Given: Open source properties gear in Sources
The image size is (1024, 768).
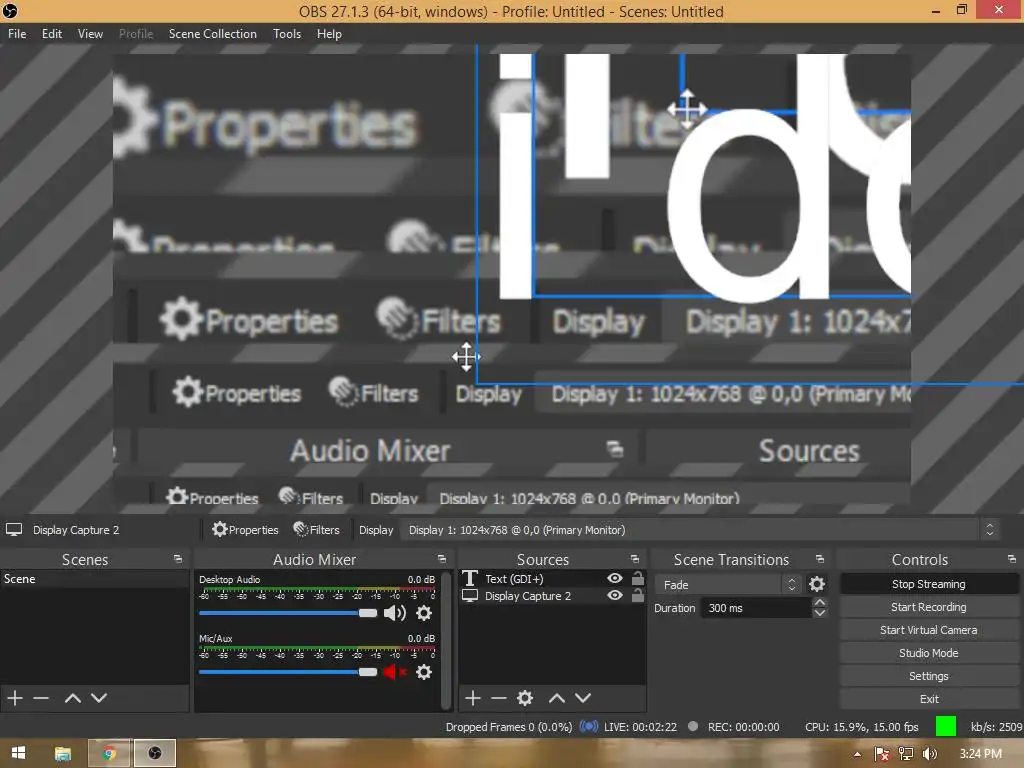Looking at the screenshot, I should pos(524,697).
